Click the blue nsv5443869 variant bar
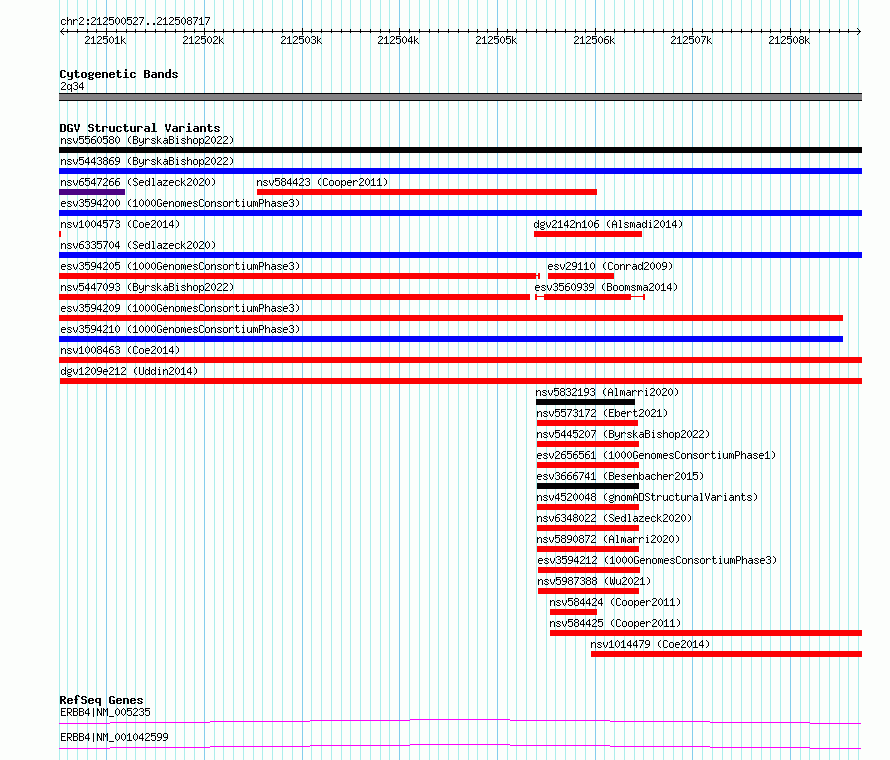The height and width of the screenshot is (760, 890). [x=460, y=171]
